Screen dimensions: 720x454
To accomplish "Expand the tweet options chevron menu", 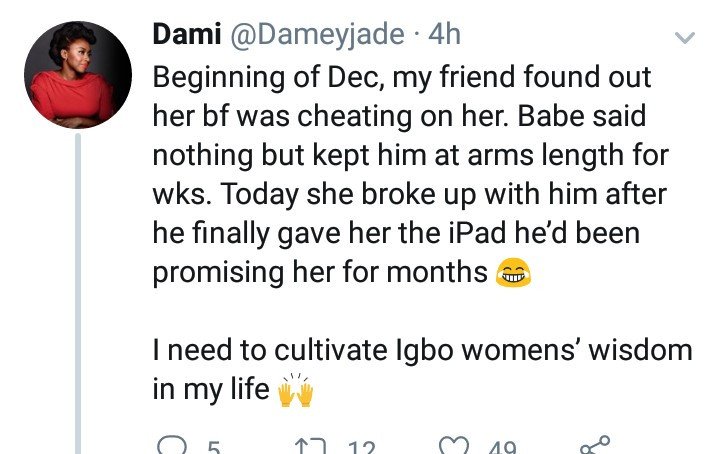I will [x=685, y=38].
